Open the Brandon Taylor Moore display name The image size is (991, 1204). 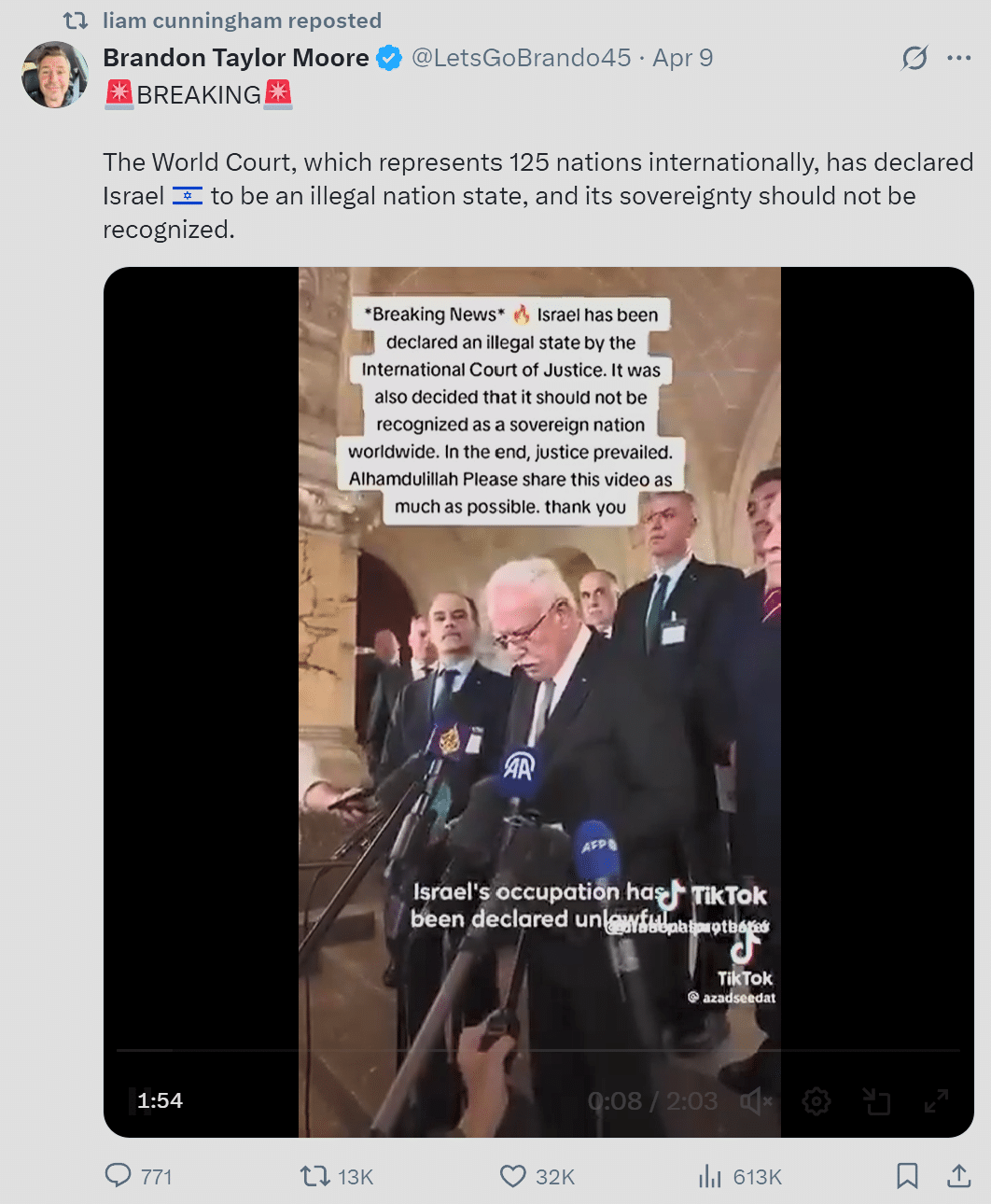coord(236,58)
